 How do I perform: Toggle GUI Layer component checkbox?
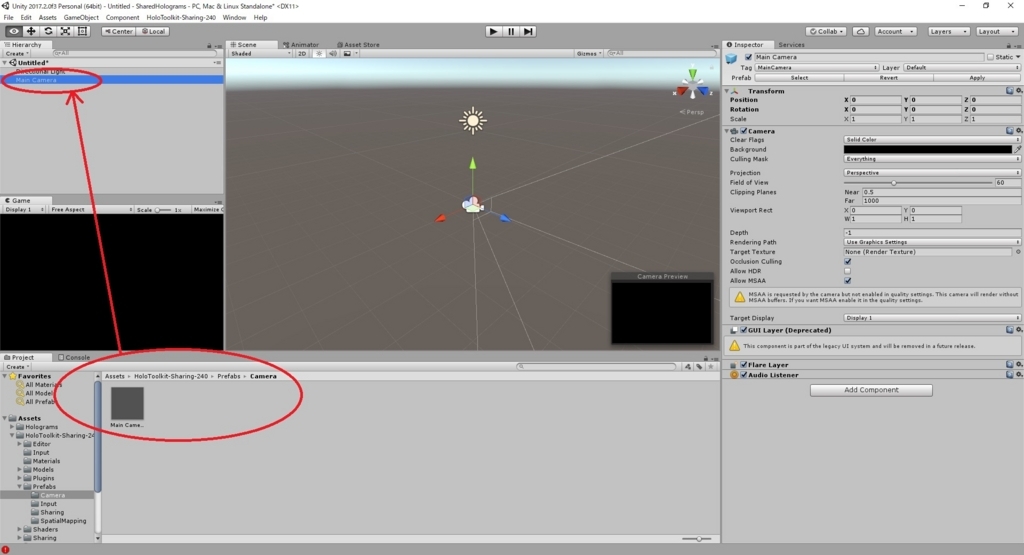coord(744,330)
